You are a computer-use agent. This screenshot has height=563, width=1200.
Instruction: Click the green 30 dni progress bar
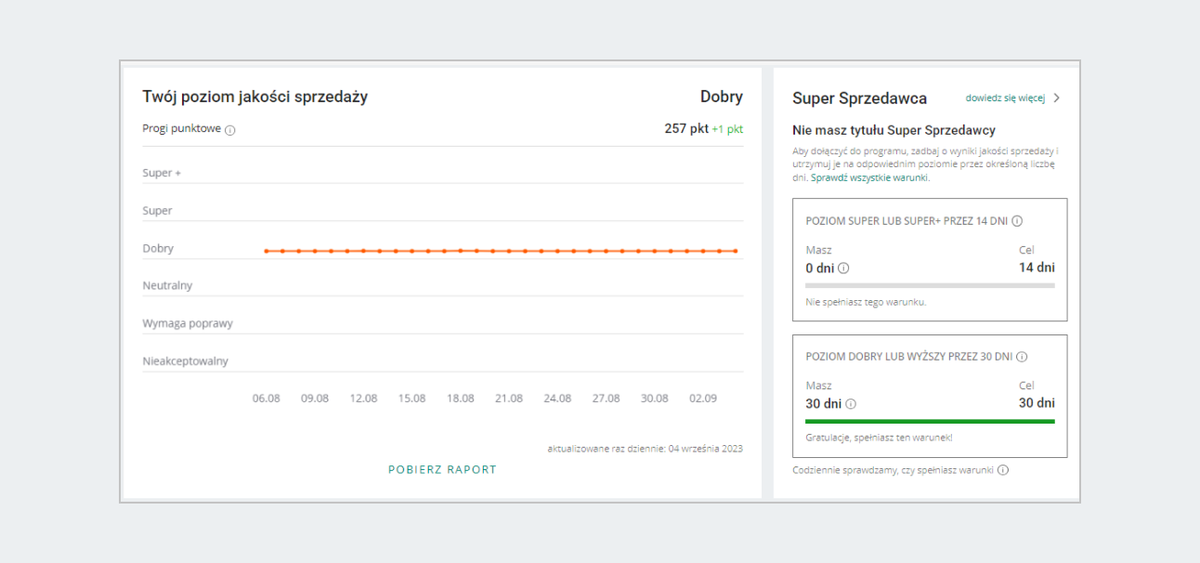pos(930,421)
